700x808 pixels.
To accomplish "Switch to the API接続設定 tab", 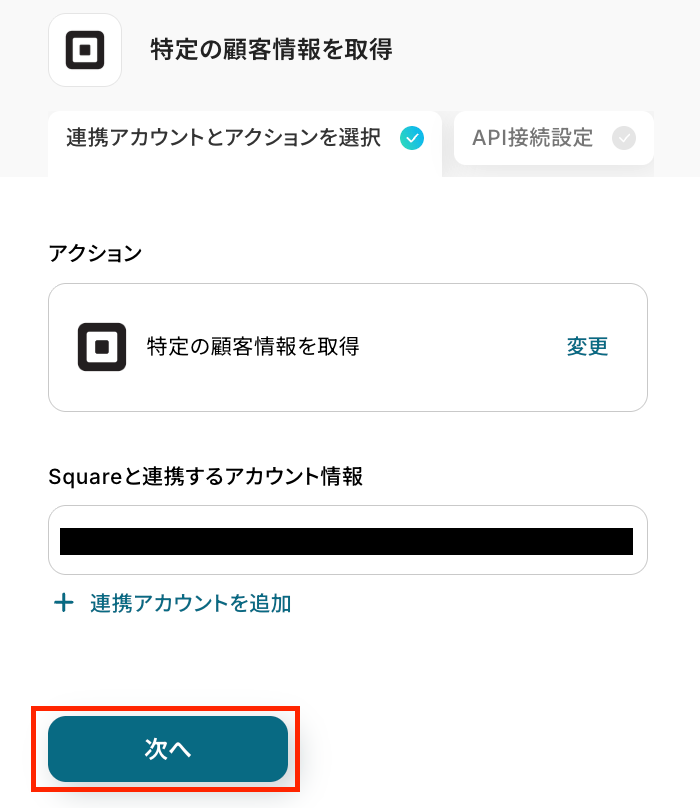I will tap(553, 138).
